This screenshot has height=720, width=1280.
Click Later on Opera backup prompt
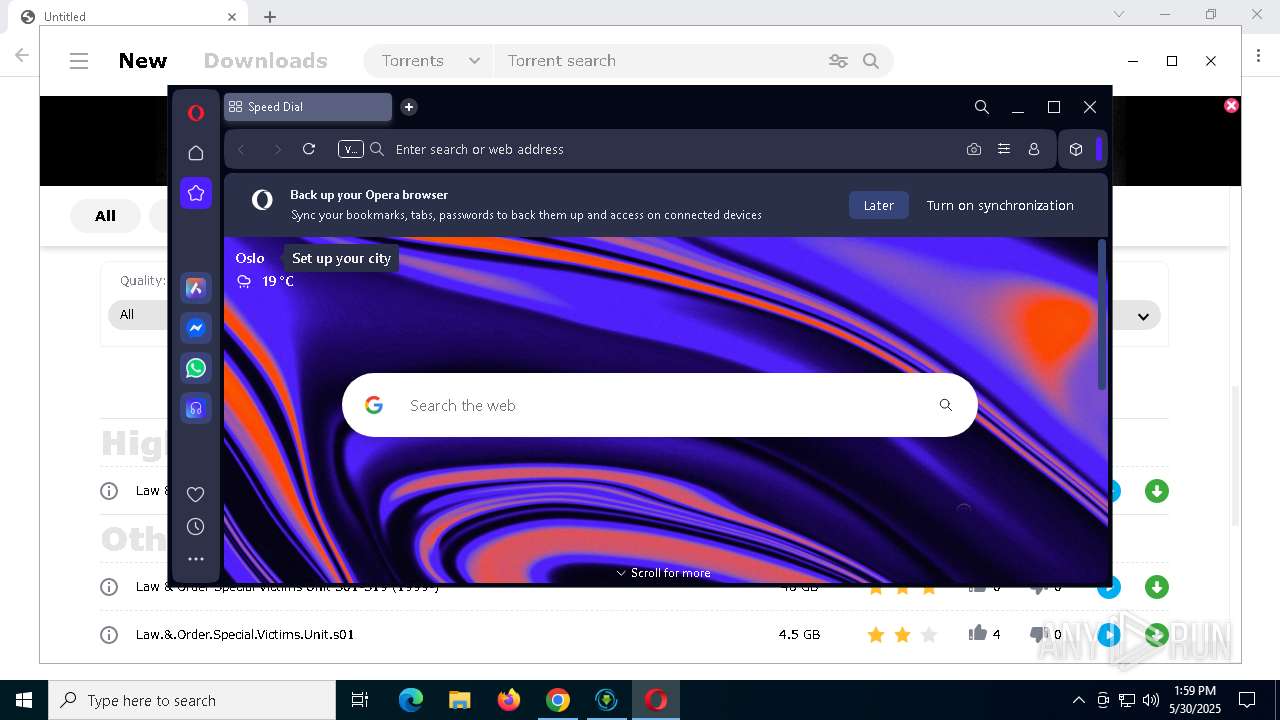point(879,205)
